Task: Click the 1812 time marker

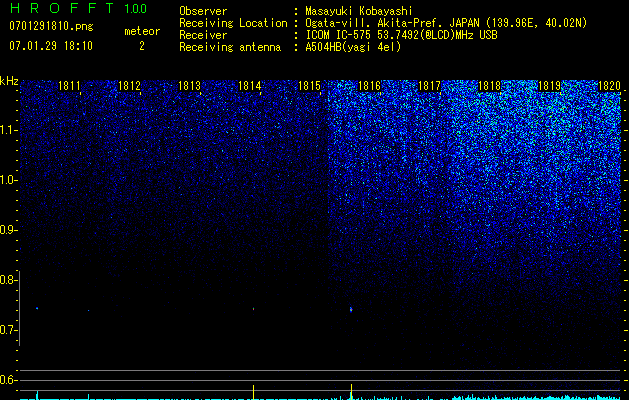Action: click(130, 86)
